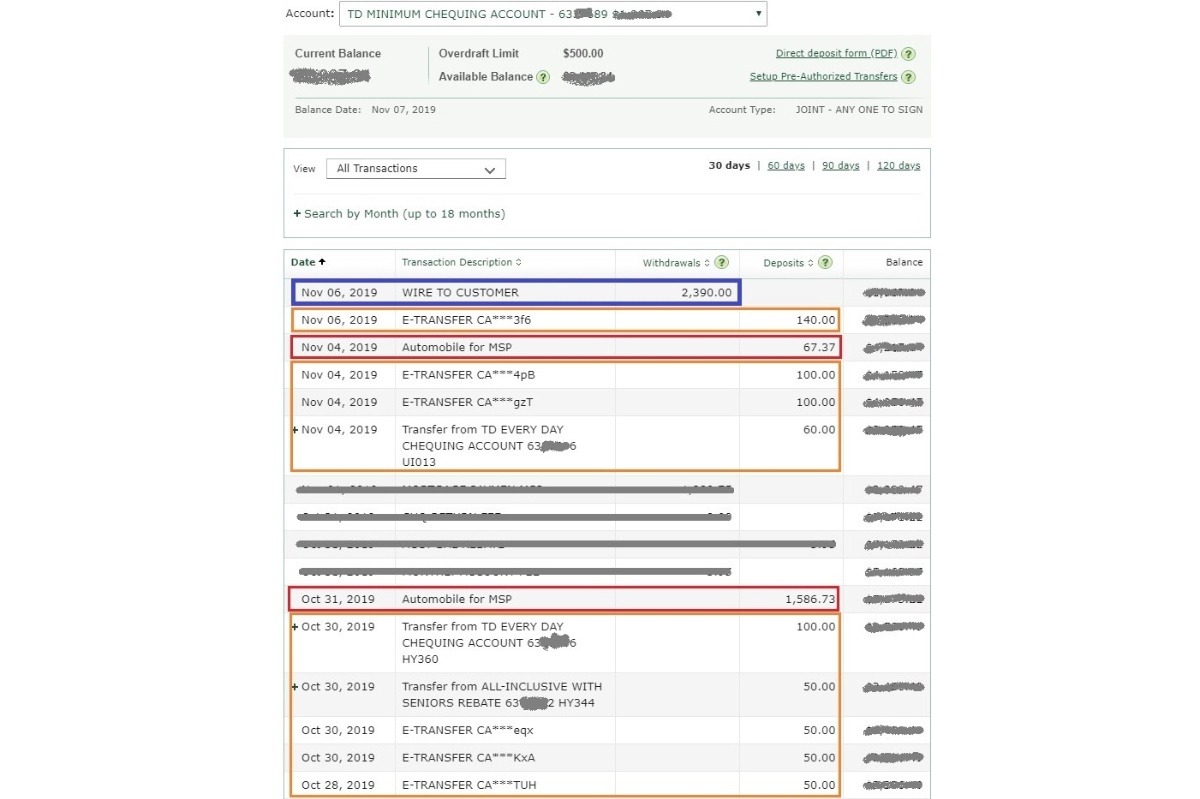The image size is (1200, 799).
Task: Switch to the 90 days view
Action: coord(841,166)
